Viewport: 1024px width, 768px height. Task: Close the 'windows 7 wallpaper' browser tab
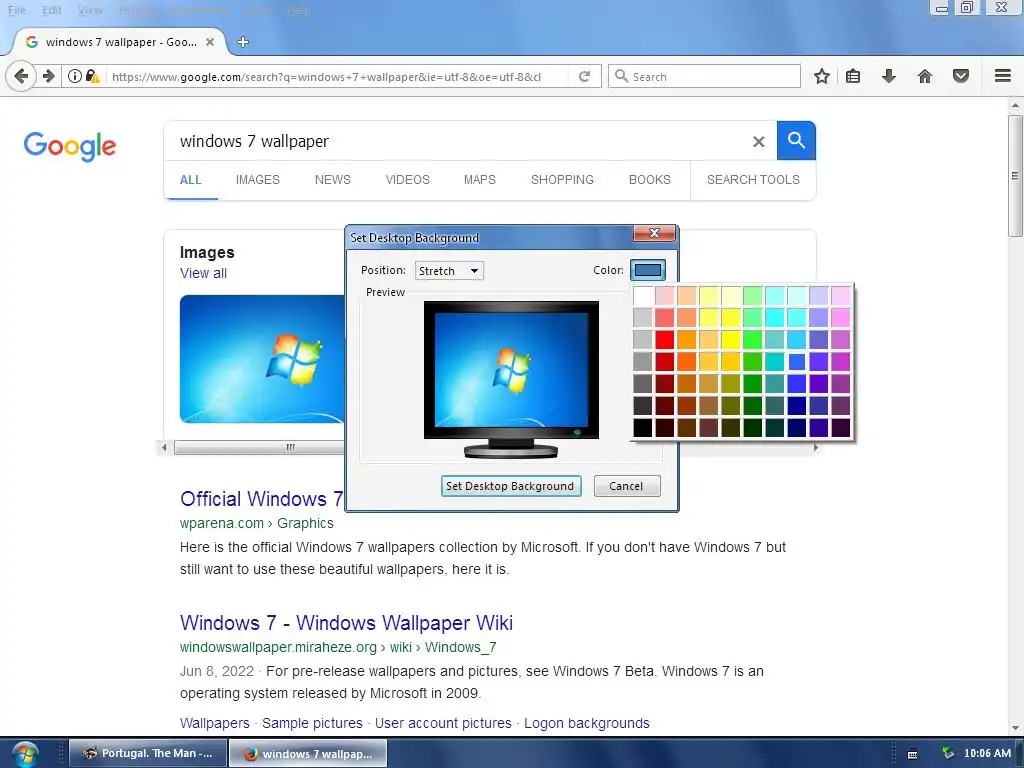click(210, 42)
